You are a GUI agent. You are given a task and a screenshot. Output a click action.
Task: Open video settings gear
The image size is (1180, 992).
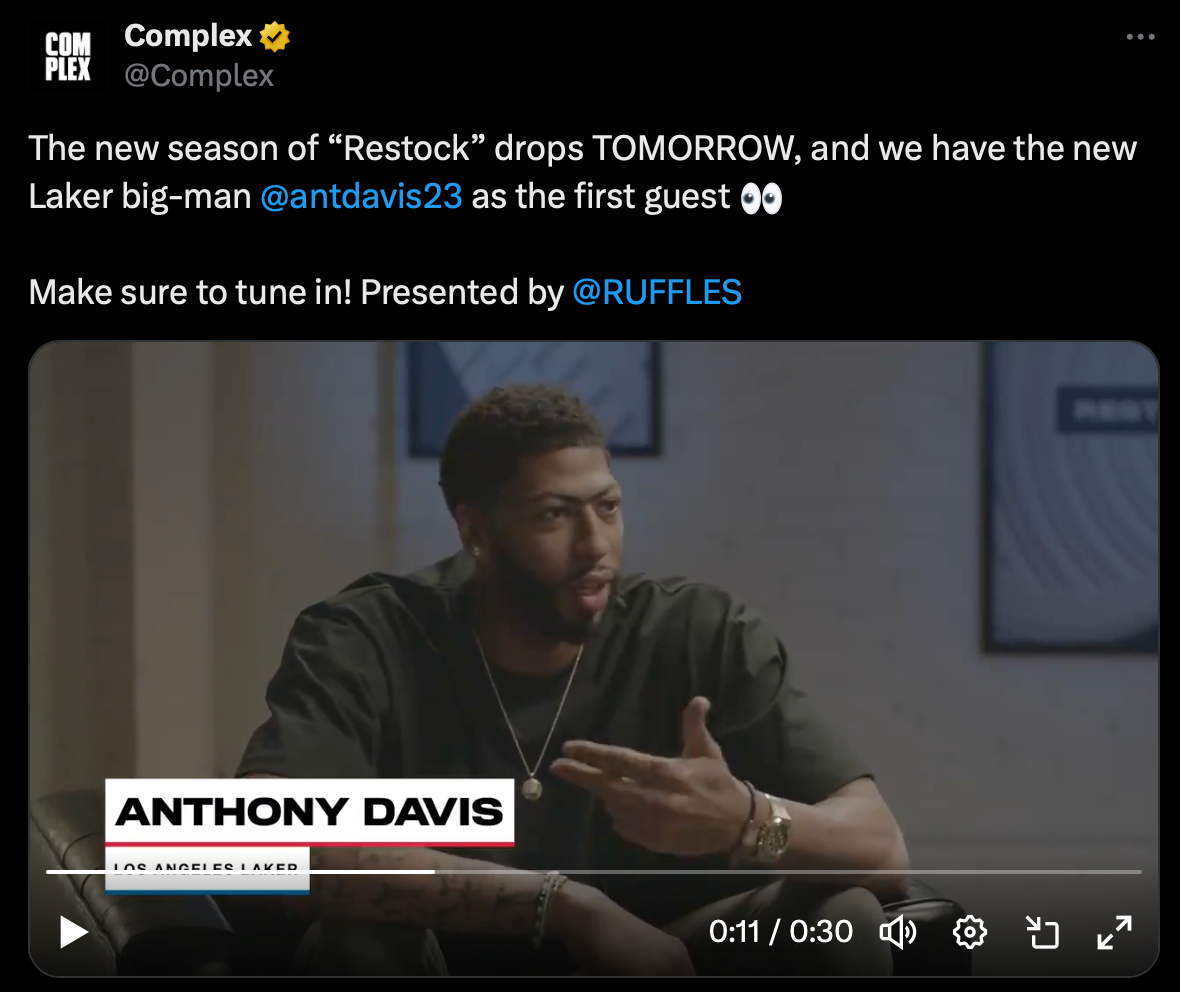[x=969, y=932]
